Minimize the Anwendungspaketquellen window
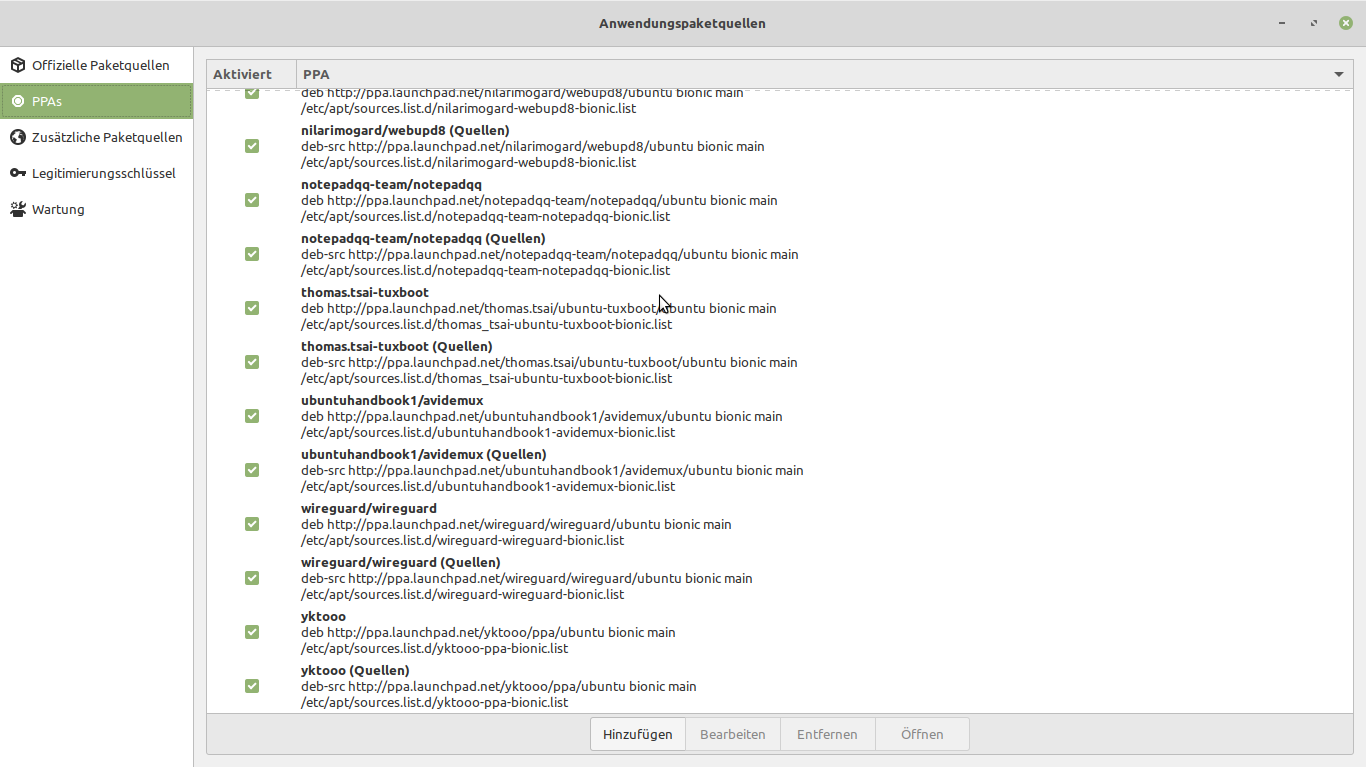 (1282, 23)
